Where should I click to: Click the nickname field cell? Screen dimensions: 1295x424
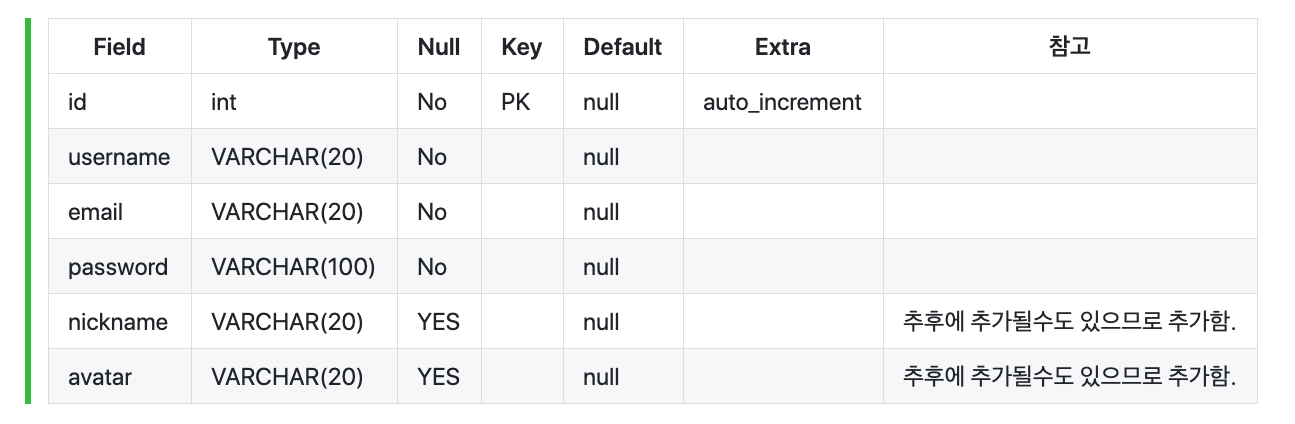pyautogui.click(x=120, y=322)
